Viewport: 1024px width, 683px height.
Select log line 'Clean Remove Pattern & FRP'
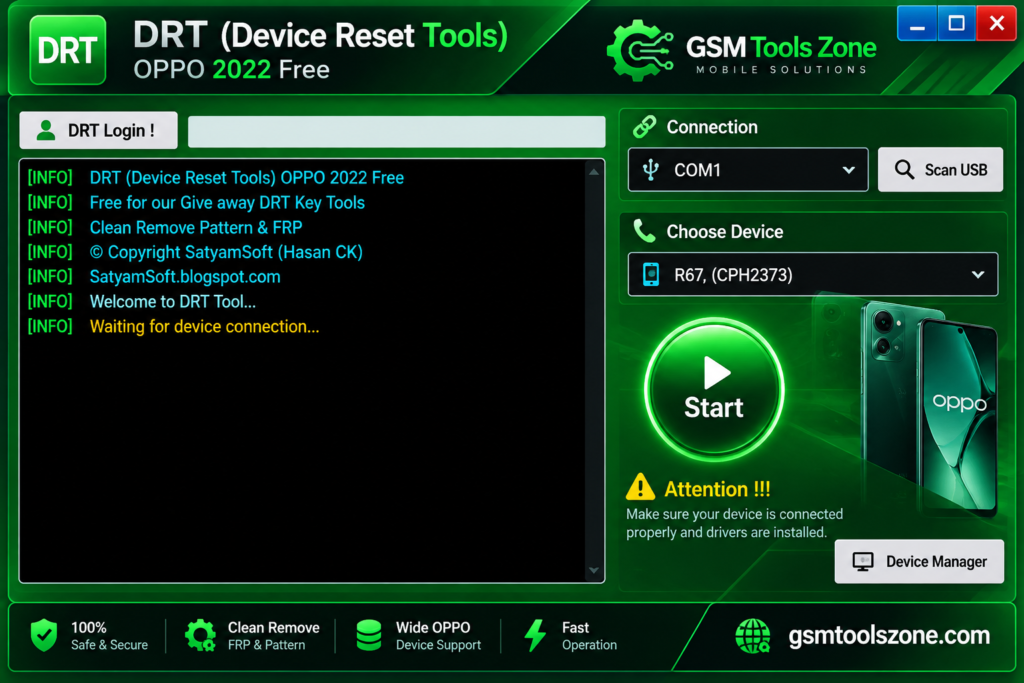click(196, 227)
